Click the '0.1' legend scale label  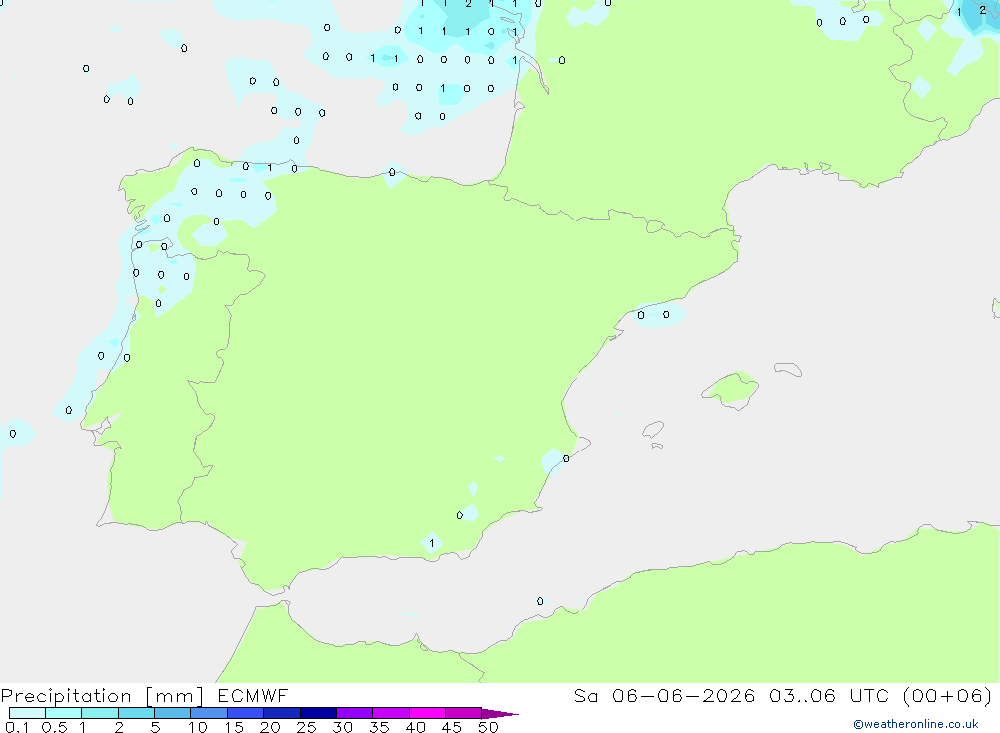[x=17, y=727]
